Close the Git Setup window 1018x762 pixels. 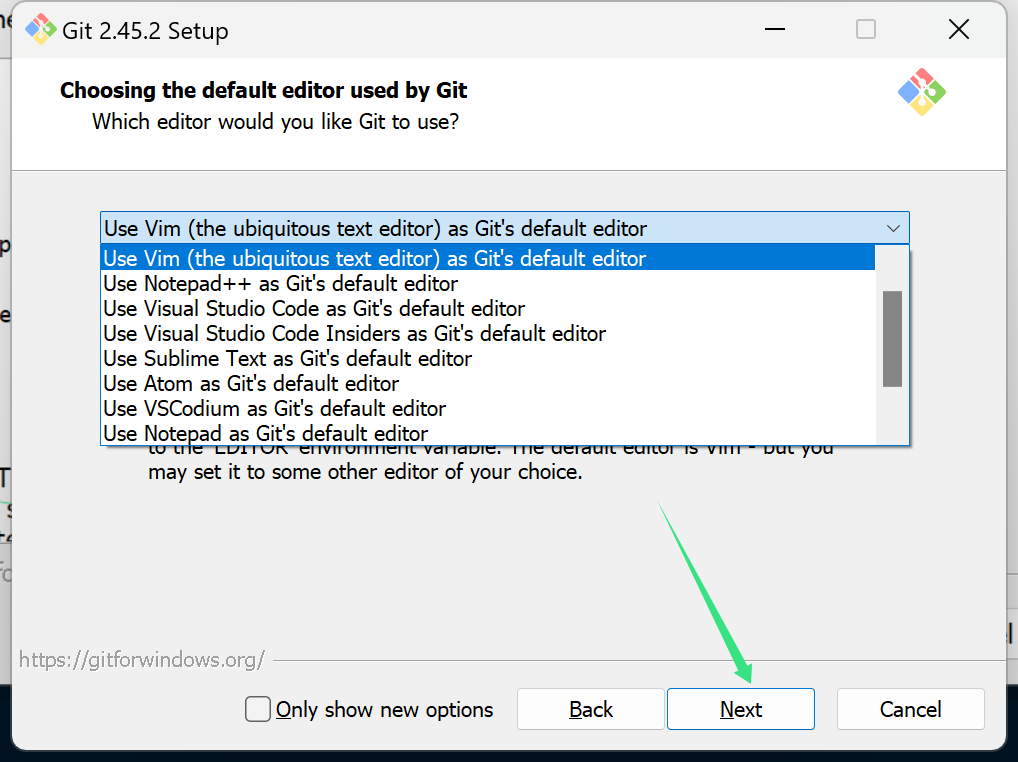pos(958,30)
